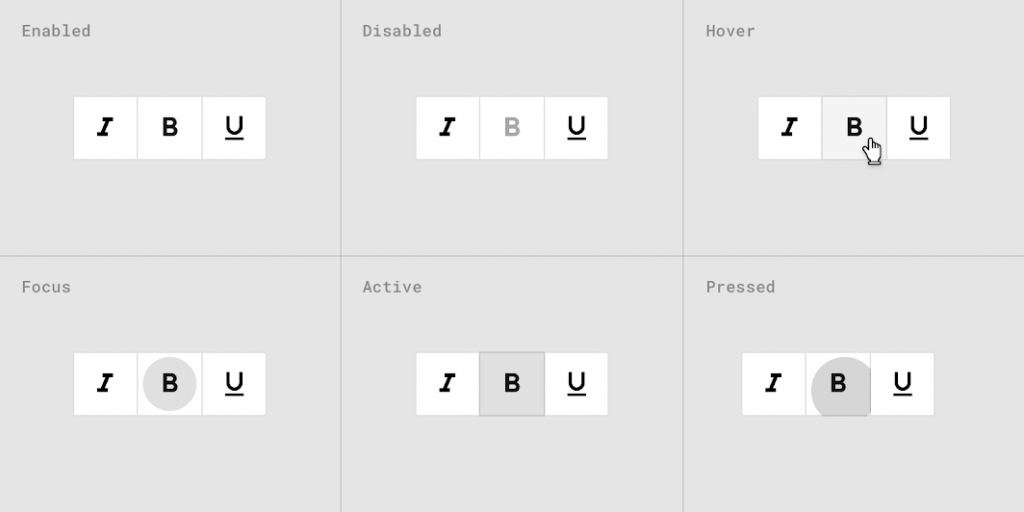Viewport: 1024px width, 512px height.
Task: Click Italic icon in the Enabled group
Action: [x=105, y=127]
